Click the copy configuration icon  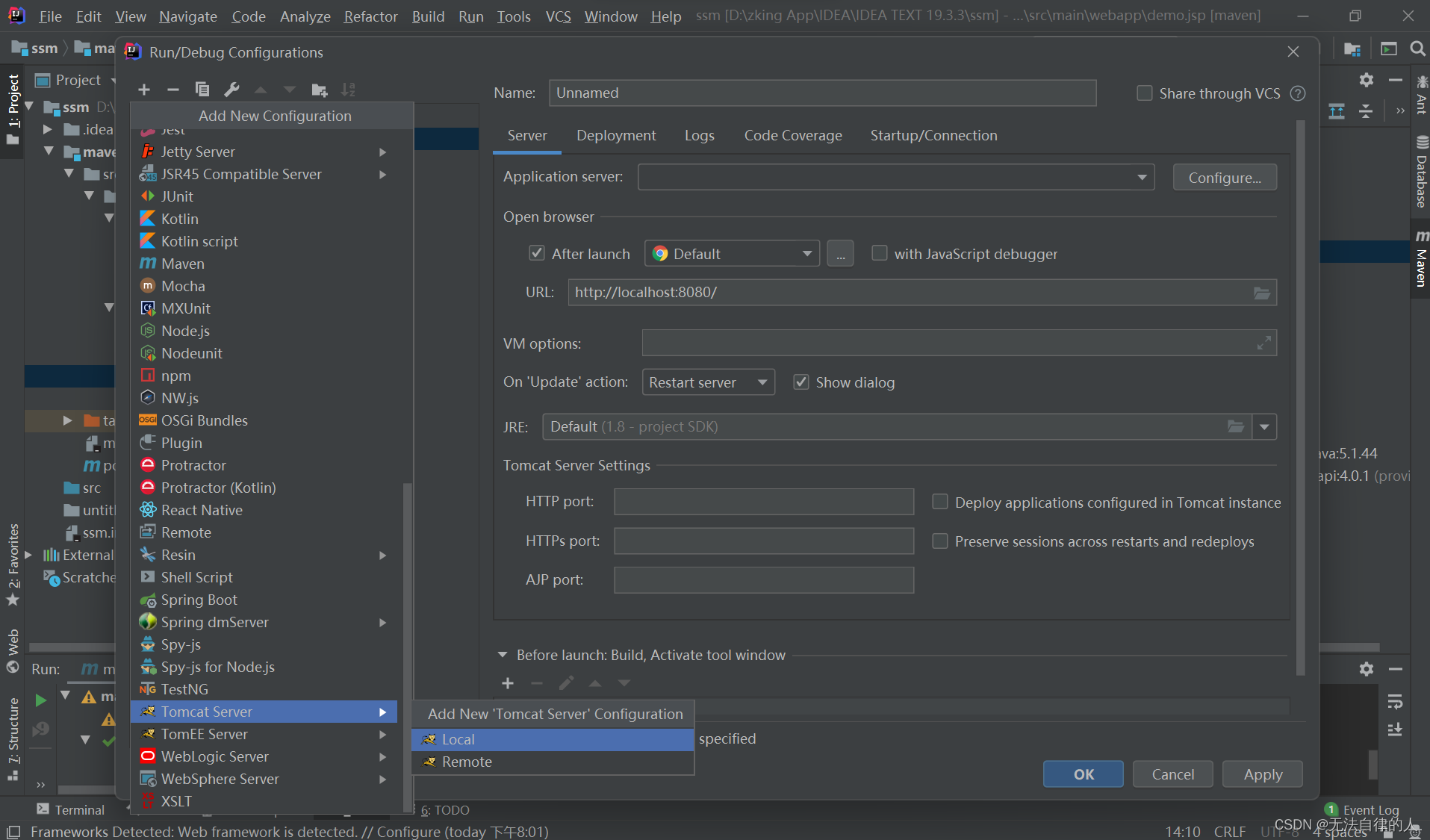(202, 90)
